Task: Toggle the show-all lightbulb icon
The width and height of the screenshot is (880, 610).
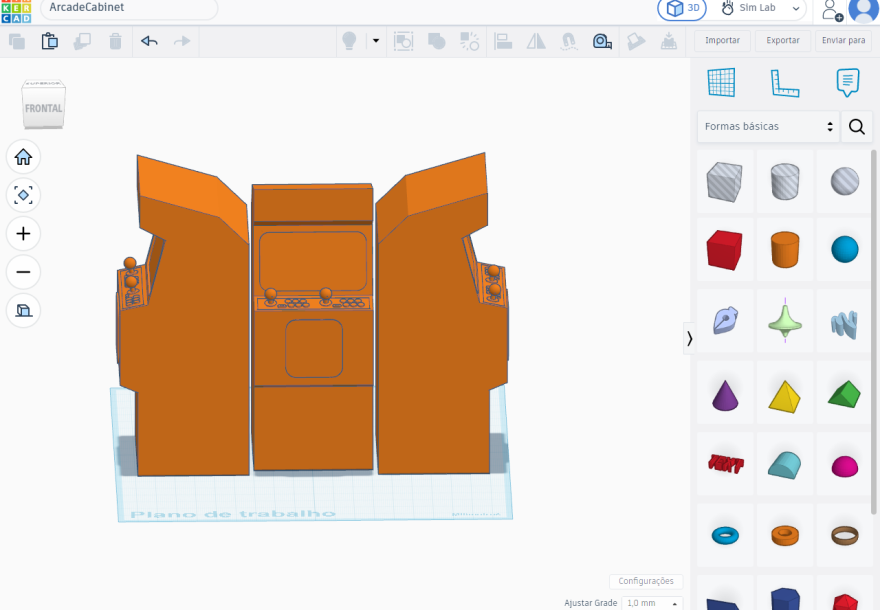Action: pos(349,41)
